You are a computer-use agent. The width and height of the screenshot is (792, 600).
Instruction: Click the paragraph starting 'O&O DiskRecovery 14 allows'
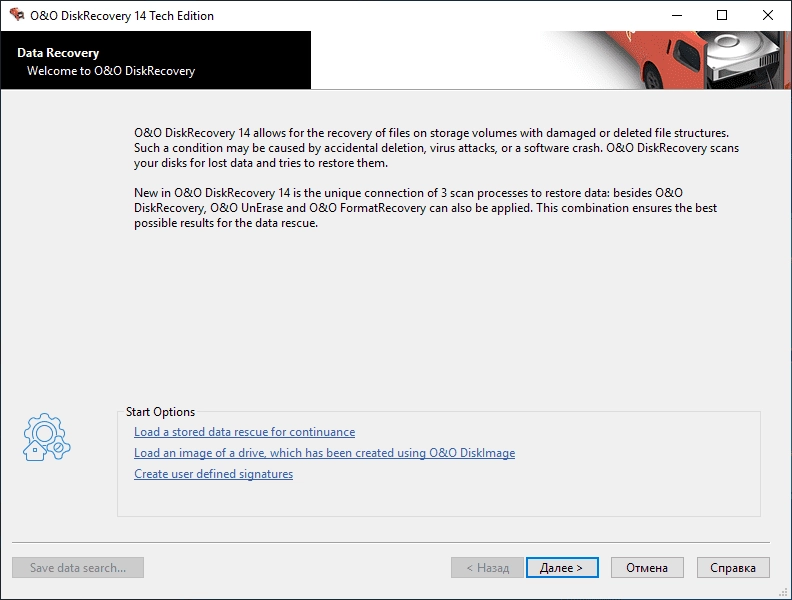coord(436,148)
